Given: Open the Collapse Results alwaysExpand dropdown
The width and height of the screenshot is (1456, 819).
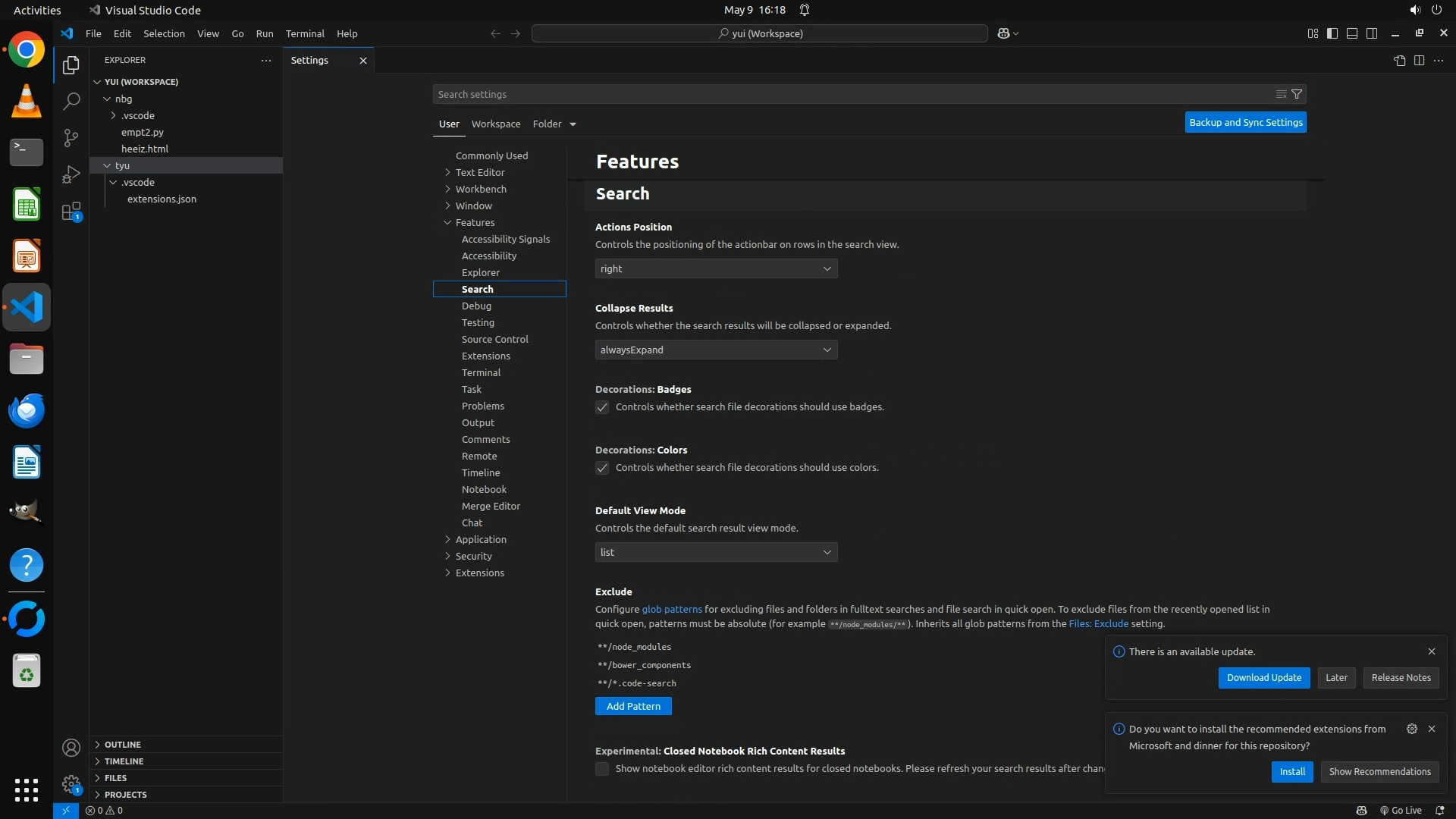Looking at the screenshot, I should [716, 350].
